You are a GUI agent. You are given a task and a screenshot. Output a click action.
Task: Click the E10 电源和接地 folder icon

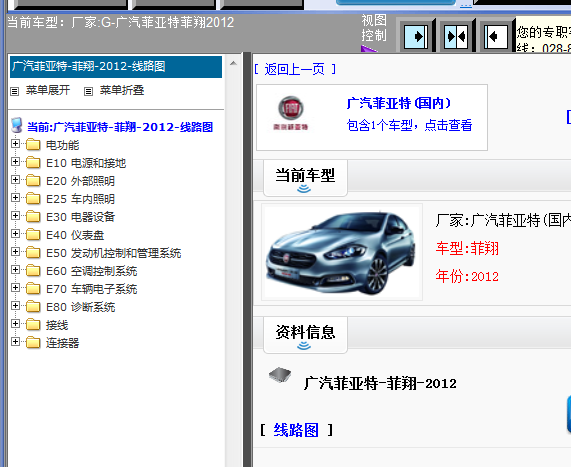pos(33,162)
